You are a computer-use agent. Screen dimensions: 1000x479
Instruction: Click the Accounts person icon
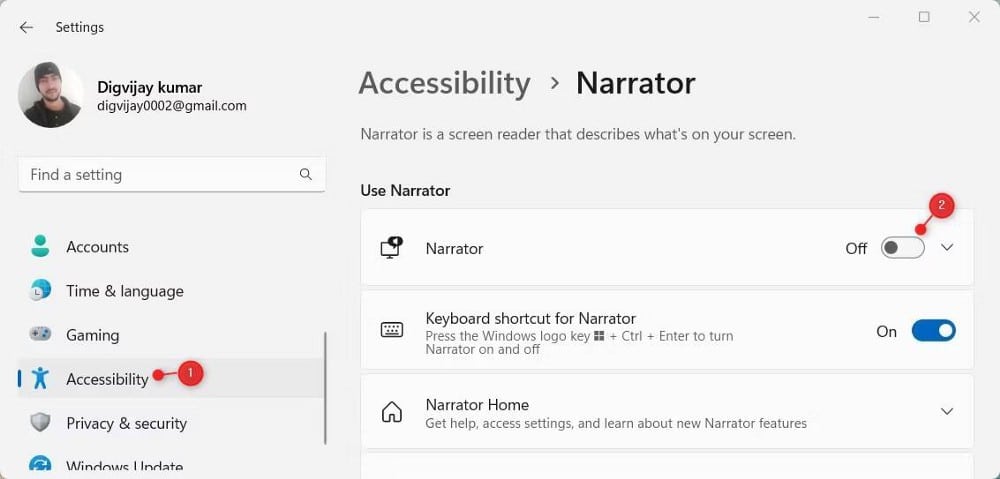pos(40,246)
